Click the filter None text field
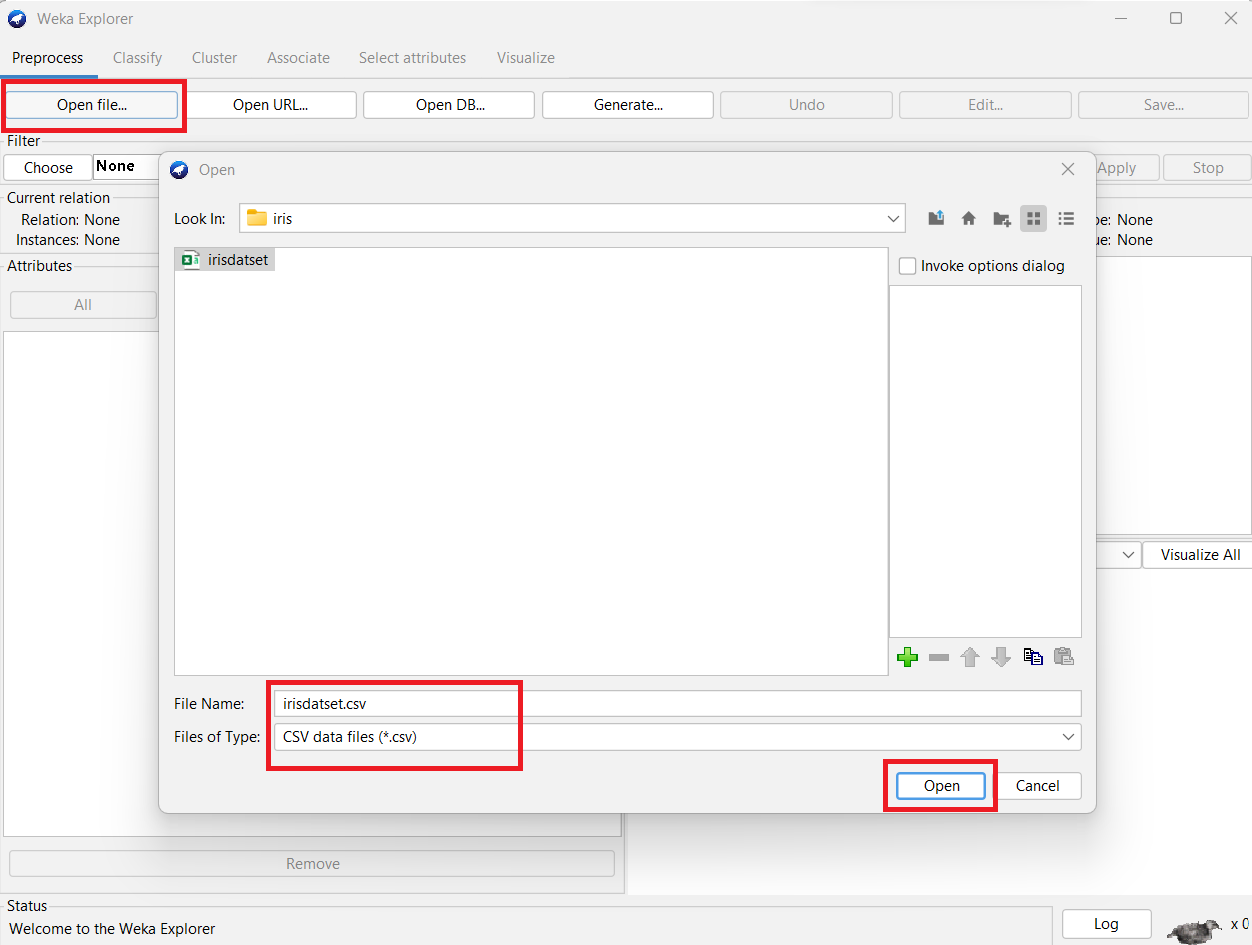This screenshot has height=945, width=1252. click(126, 167)
